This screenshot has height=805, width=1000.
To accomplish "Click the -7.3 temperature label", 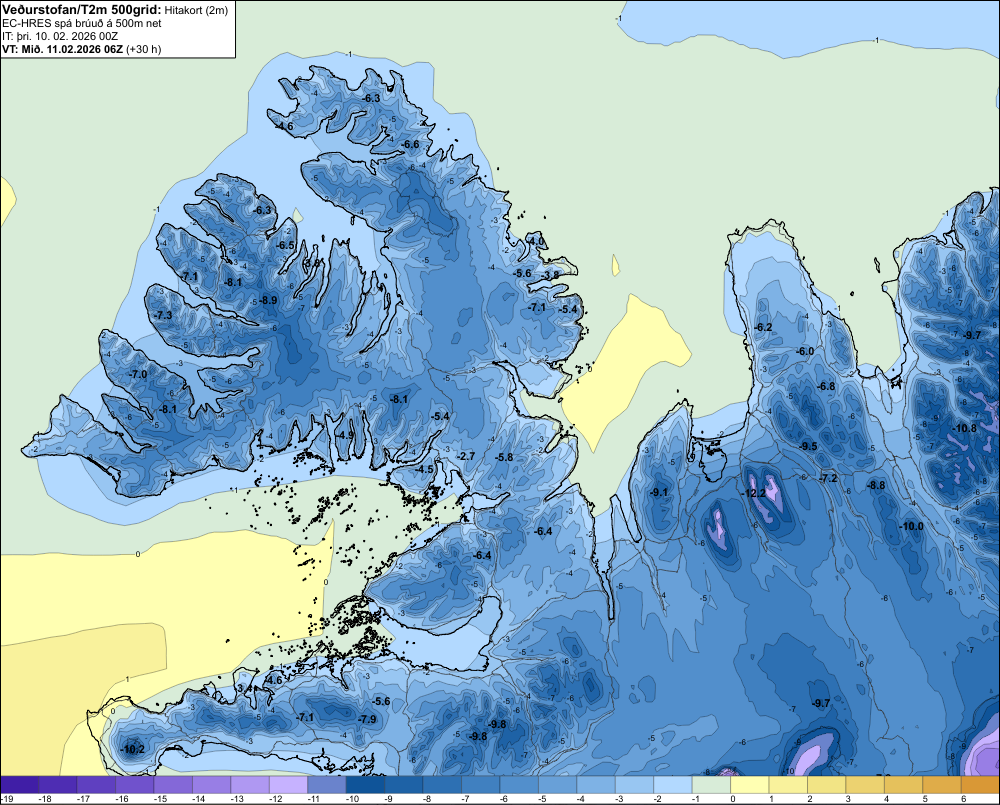I will coord(163,316).
